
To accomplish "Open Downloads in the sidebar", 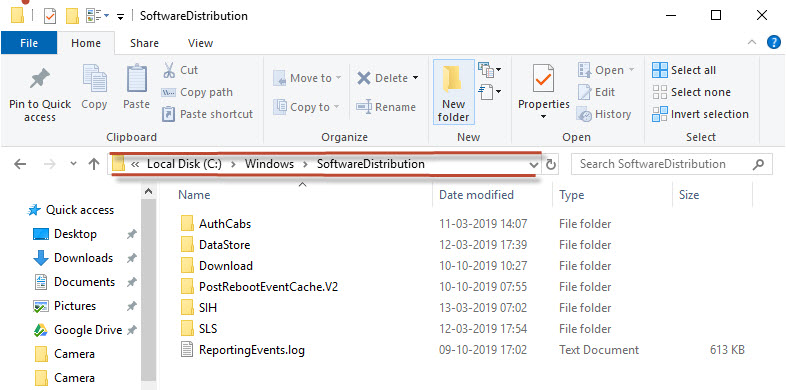I will pos(73,258).
